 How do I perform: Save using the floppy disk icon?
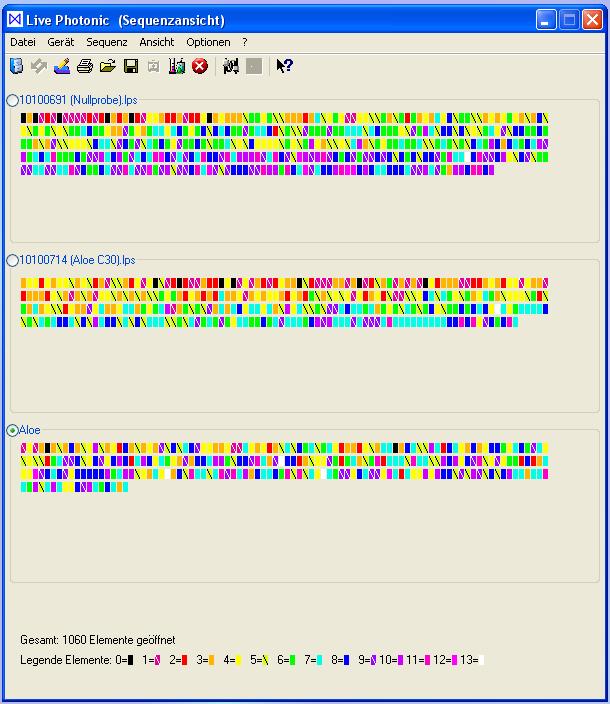[131, 66]
